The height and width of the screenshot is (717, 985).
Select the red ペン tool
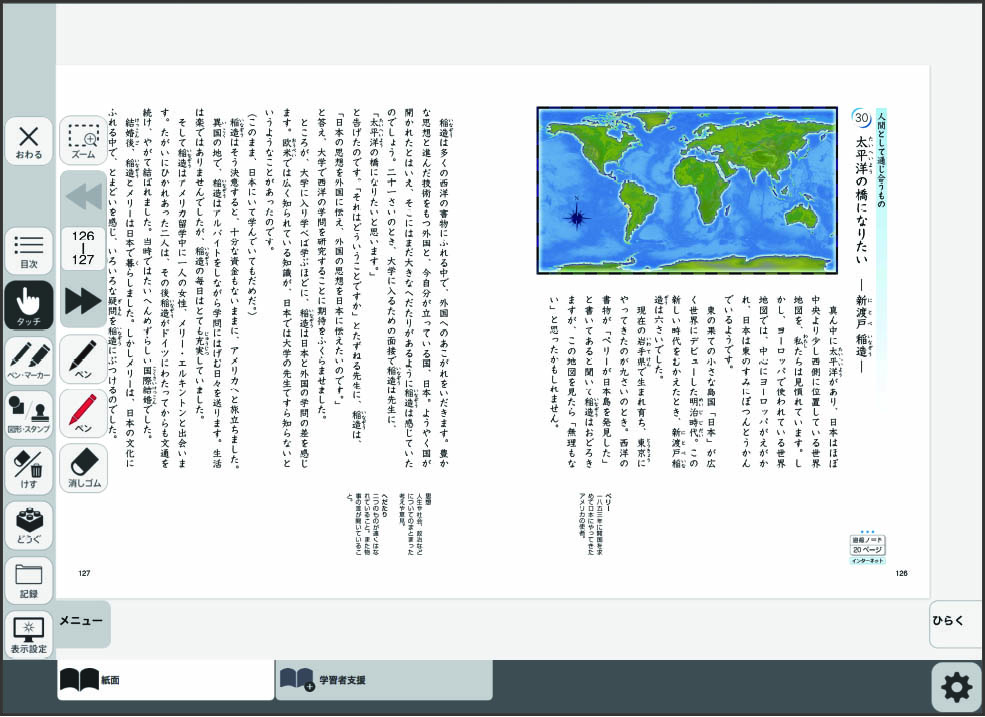(x=84, y=413)
